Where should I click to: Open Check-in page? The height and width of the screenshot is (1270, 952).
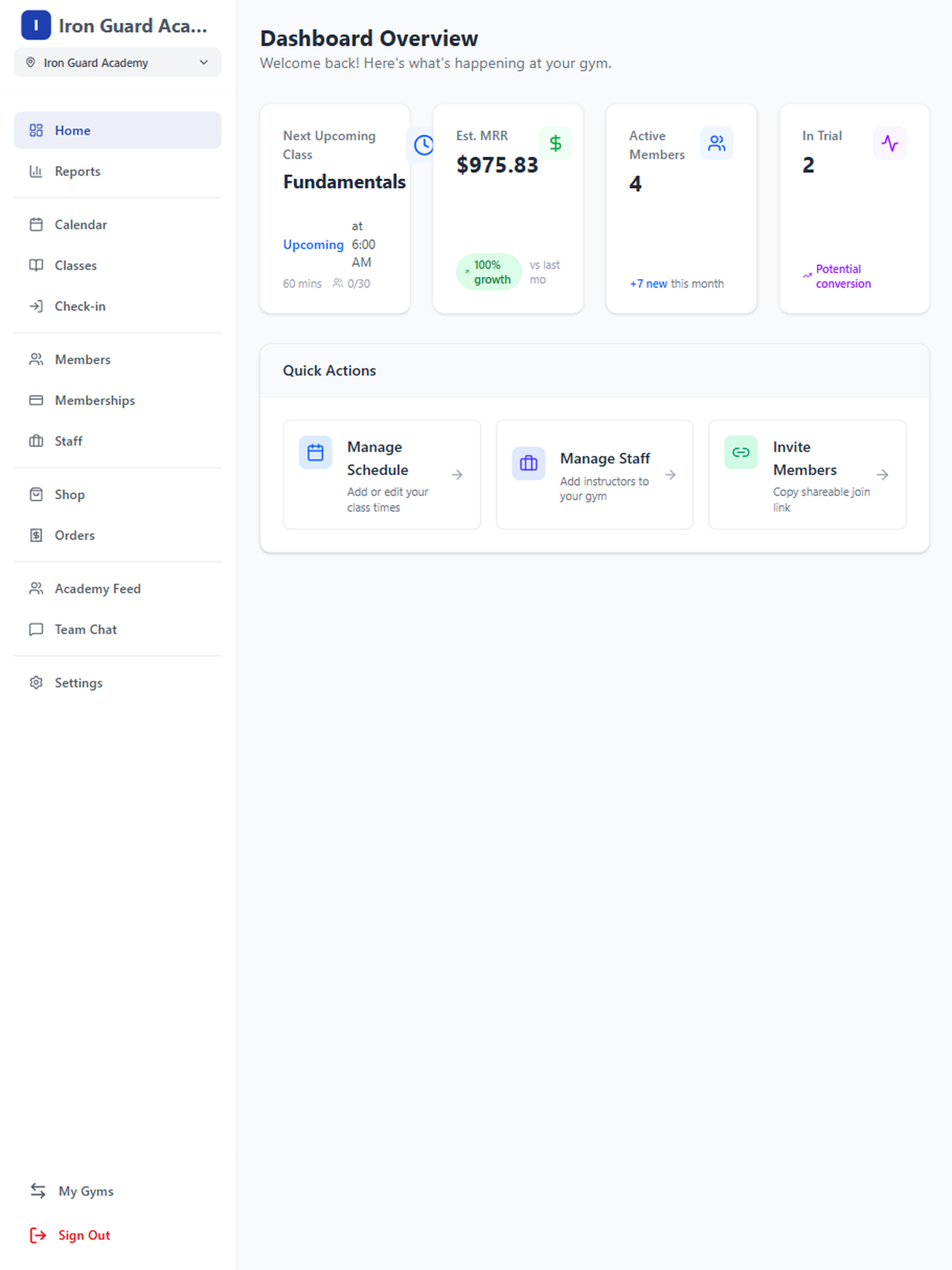click(x=117, y=306)
